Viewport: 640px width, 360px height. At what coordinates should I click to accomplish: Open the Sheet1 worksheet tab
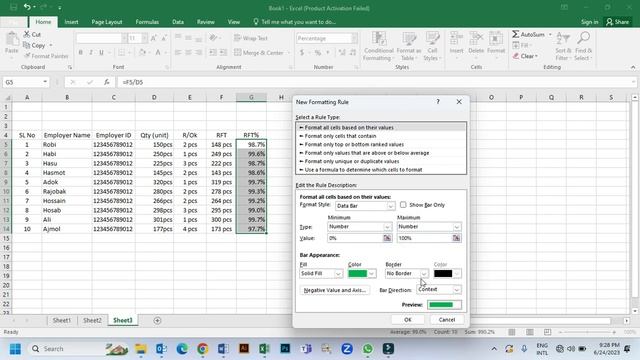(x=62, y=320)
